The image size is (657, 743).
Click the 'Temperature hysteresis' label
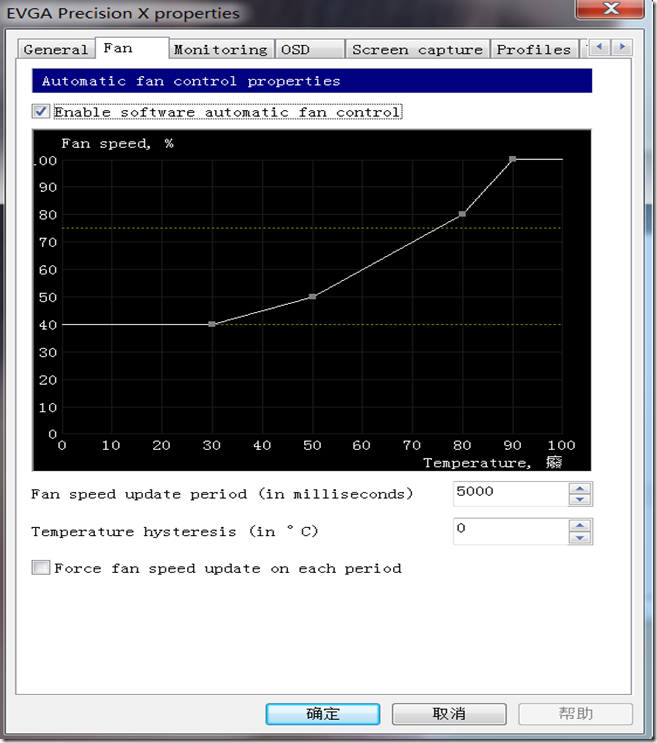click(175, 531)
